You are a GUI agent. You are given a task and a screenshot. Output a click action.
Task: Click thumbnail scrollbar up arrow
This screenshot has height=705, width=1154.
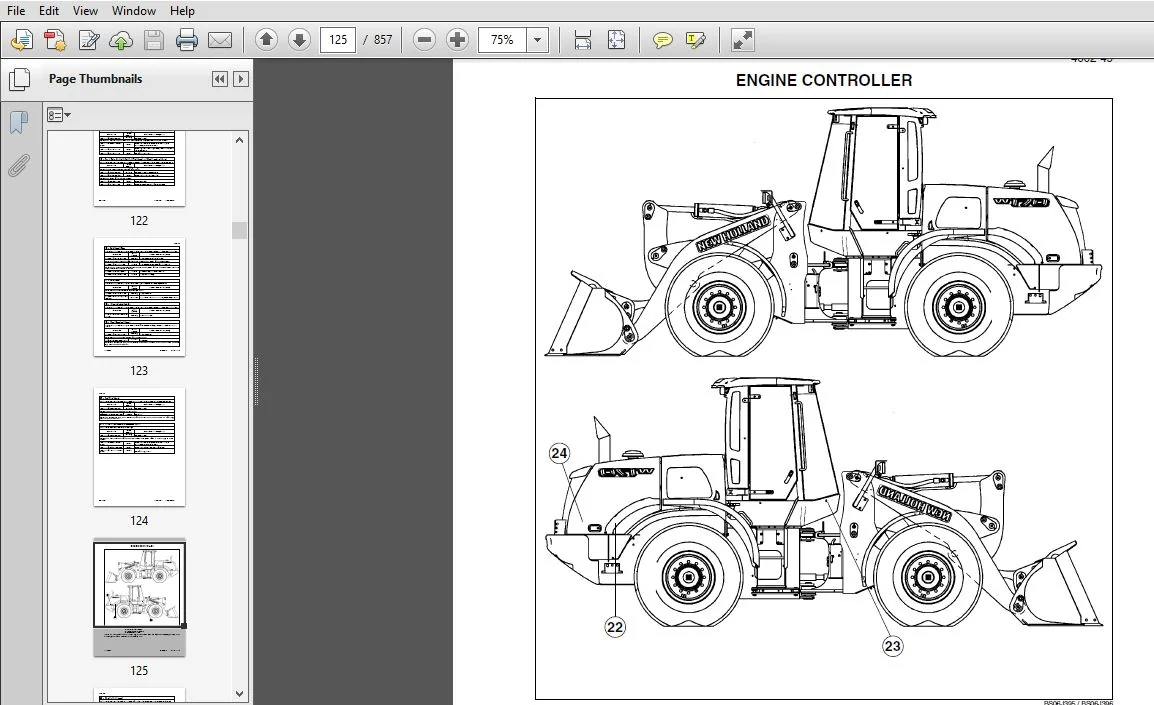click(x=239, y=140)
